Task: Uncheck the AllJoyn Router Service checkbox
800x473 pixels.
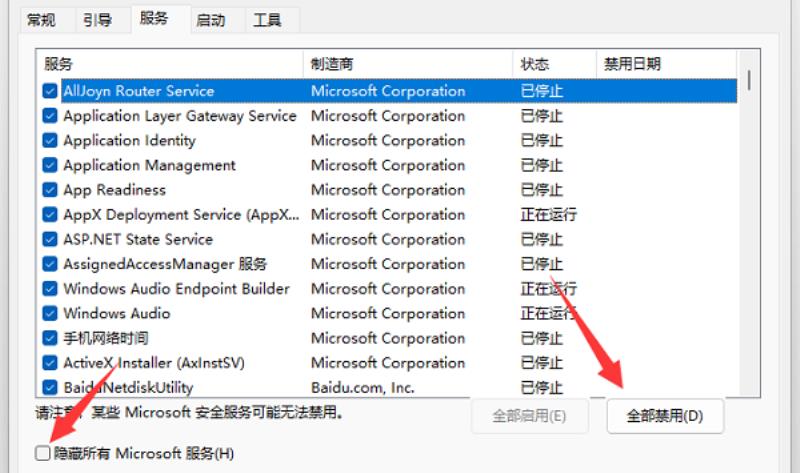Action: pyautogui.click(x=50, y=91)
